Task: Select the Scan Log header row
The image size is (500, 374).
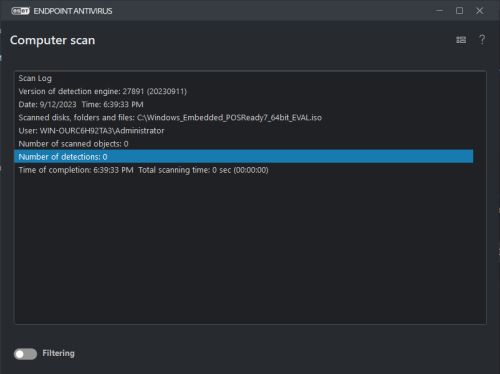Action: (244, 78)
